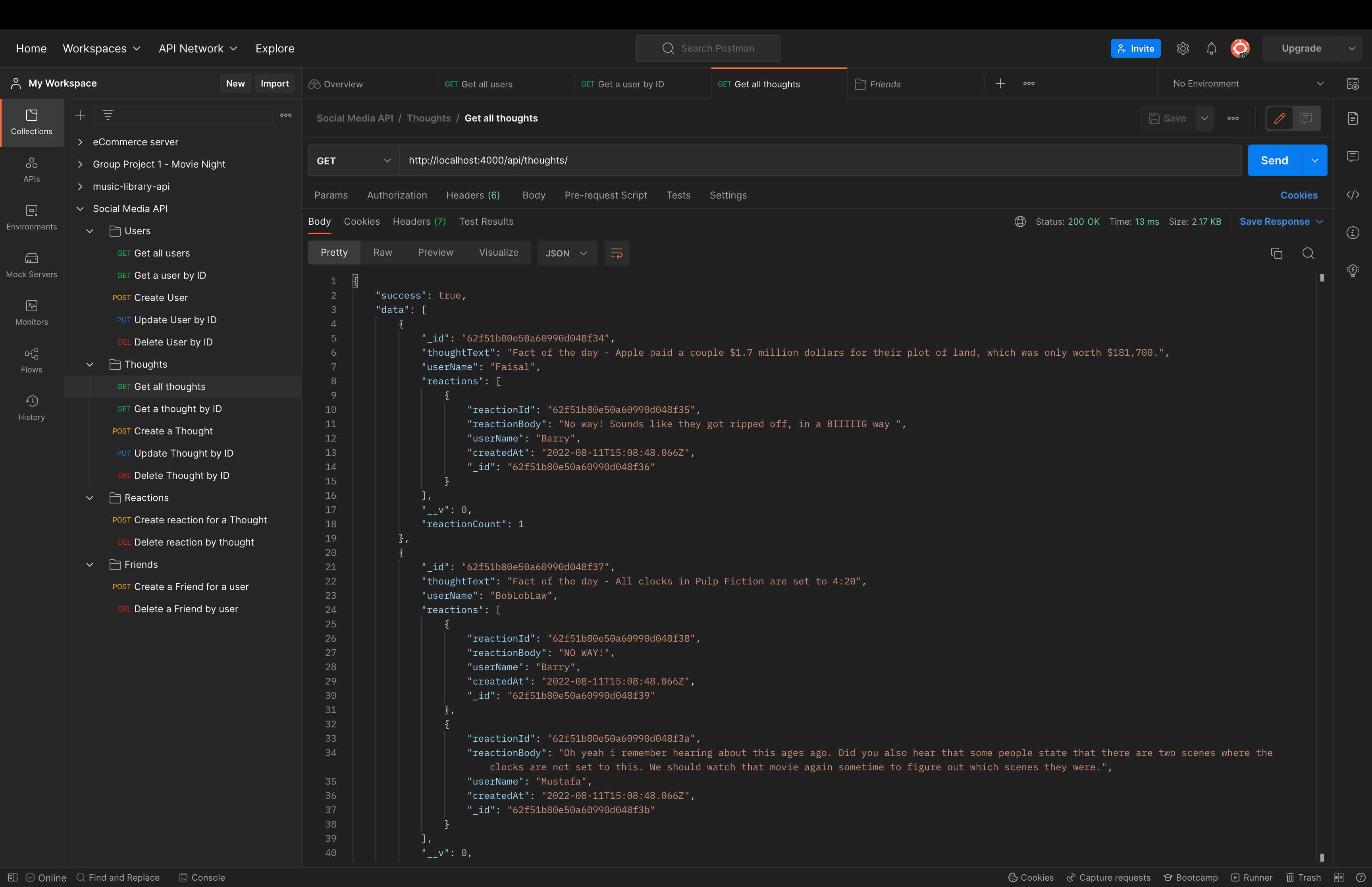The height and width of the screenshot is (887, 1372).
Task: Open the Send options dropdown arrow
Action: pyautogui.click(x=1314, y=161)
